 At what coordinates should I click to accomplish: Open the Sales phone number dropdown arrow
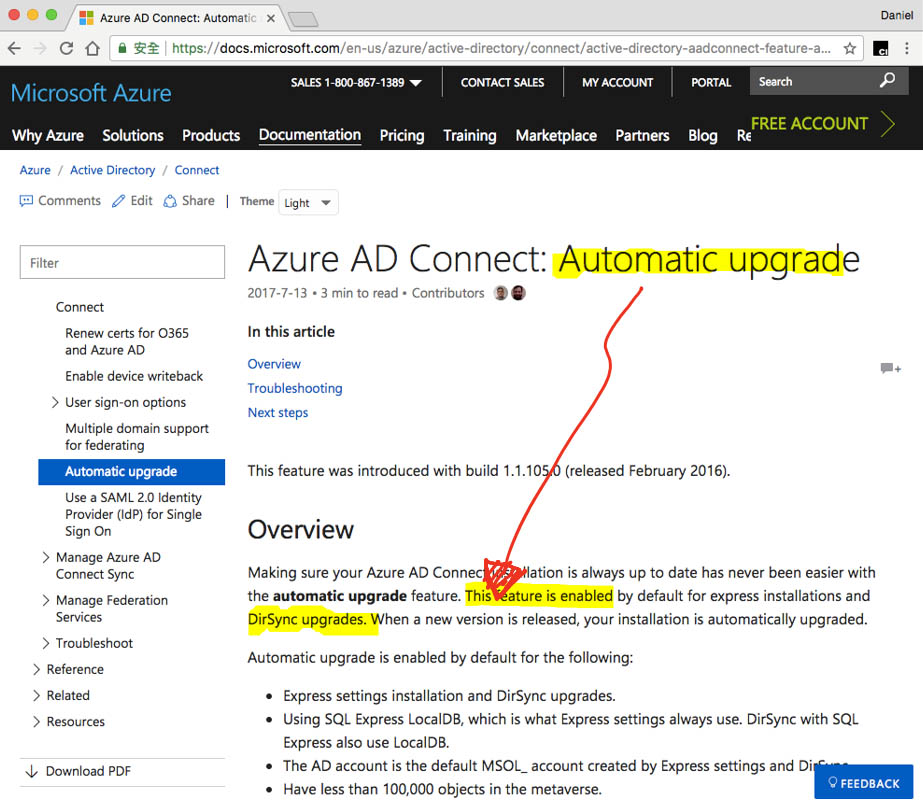[x=416, y=83]
